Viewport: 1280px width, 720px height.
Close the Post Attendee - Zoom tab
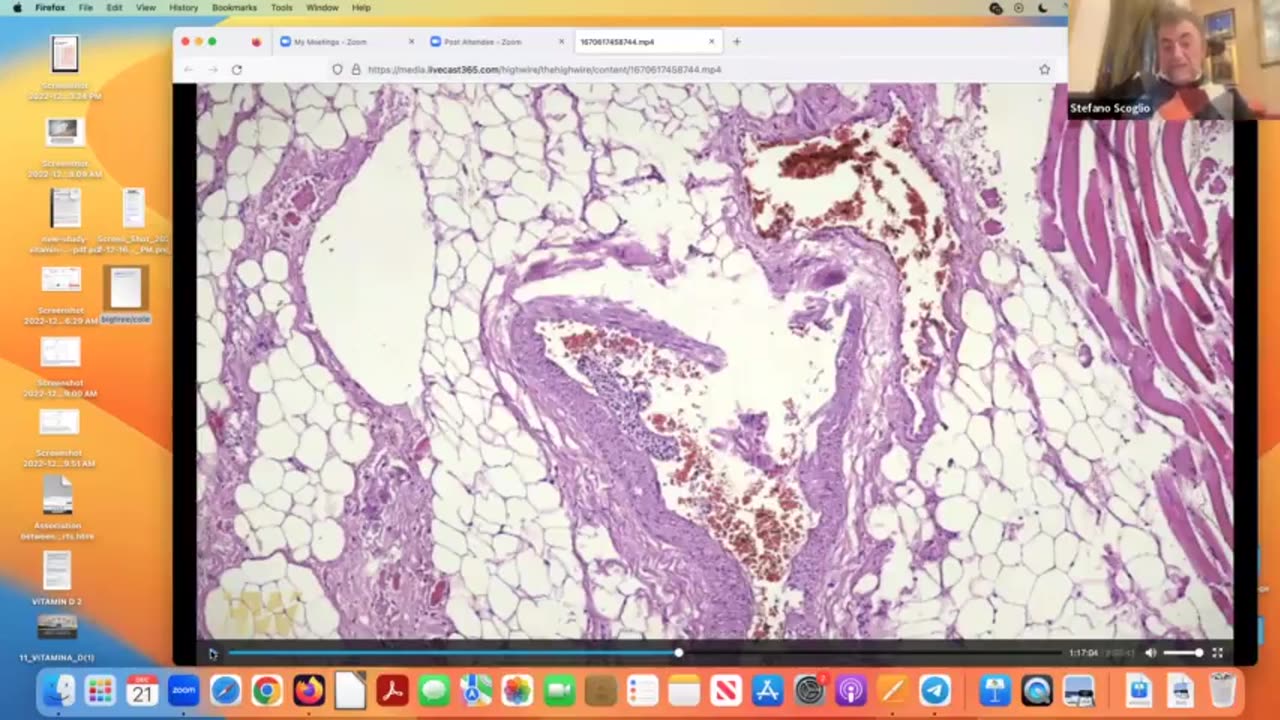[x=560, y=42]
